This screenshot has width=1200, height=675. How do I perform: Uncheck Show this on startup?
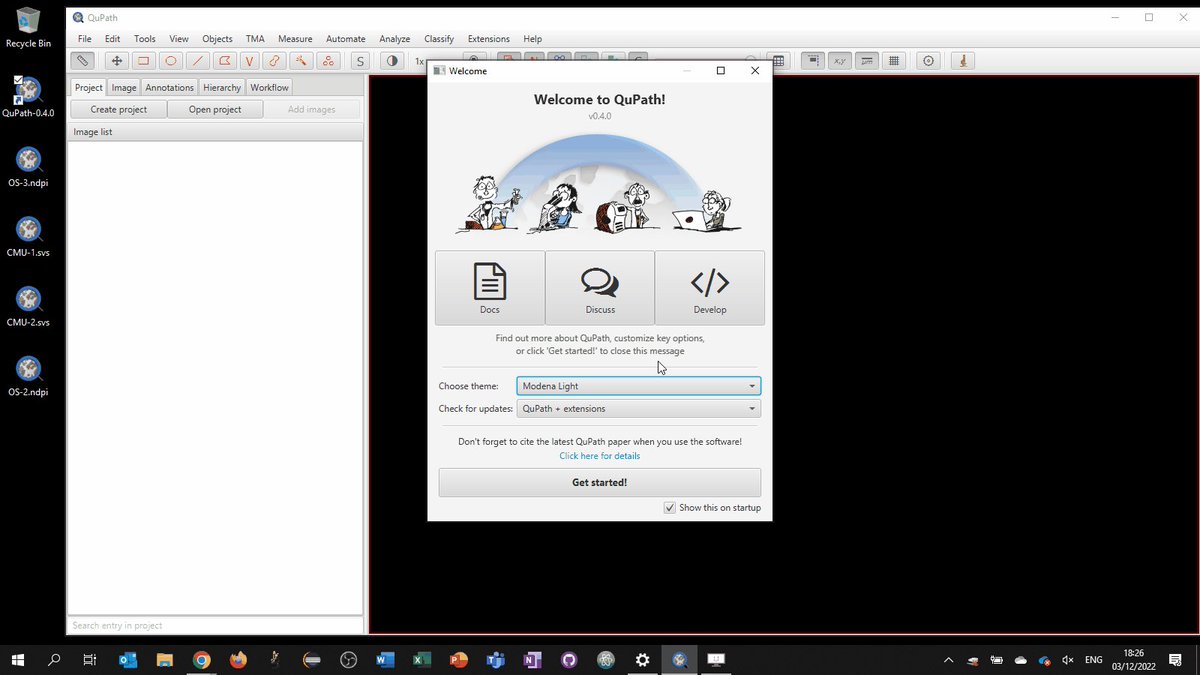[670, 508]
